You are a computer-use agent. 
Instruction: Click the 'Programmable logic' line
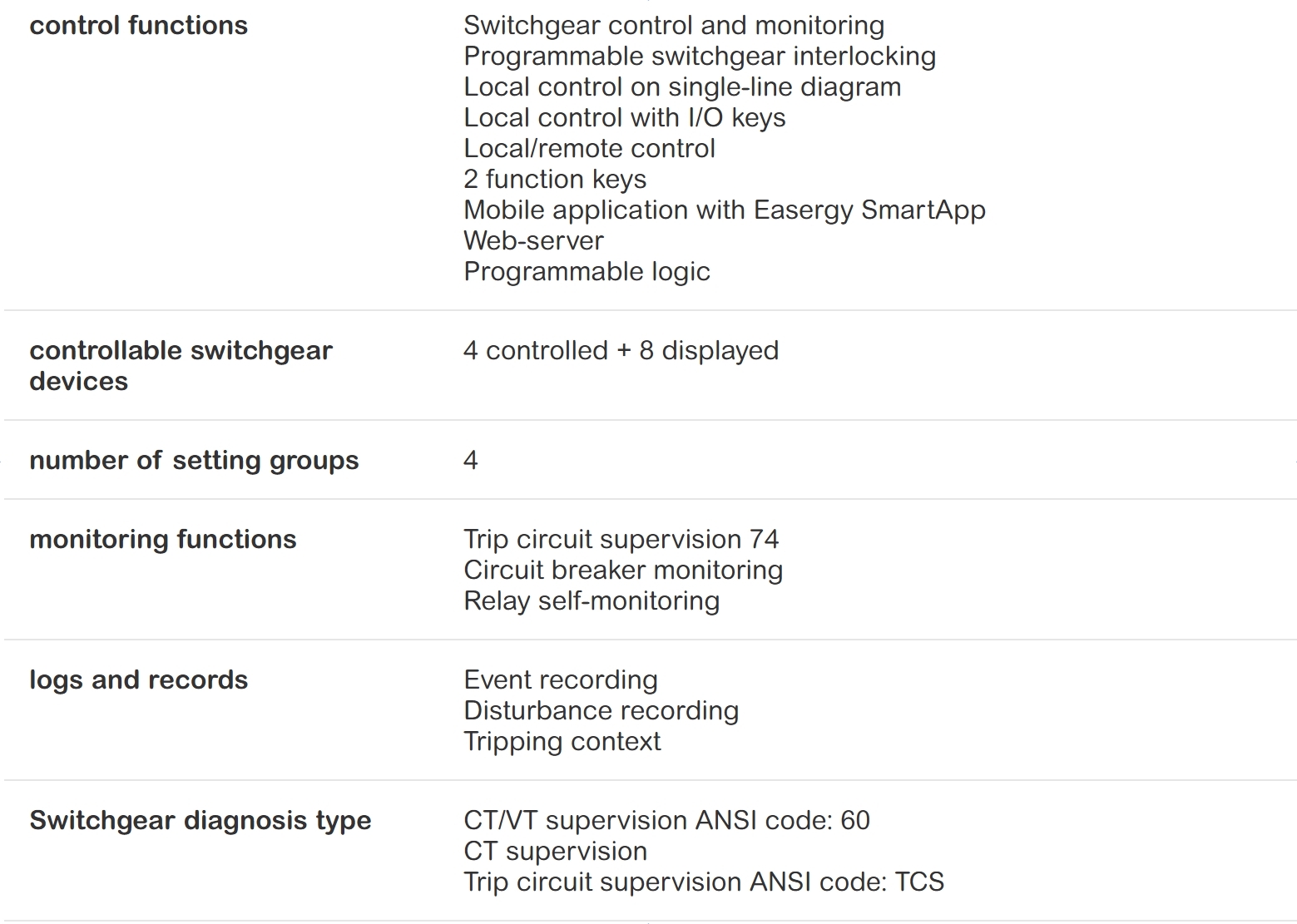click(x=587, y=272)
